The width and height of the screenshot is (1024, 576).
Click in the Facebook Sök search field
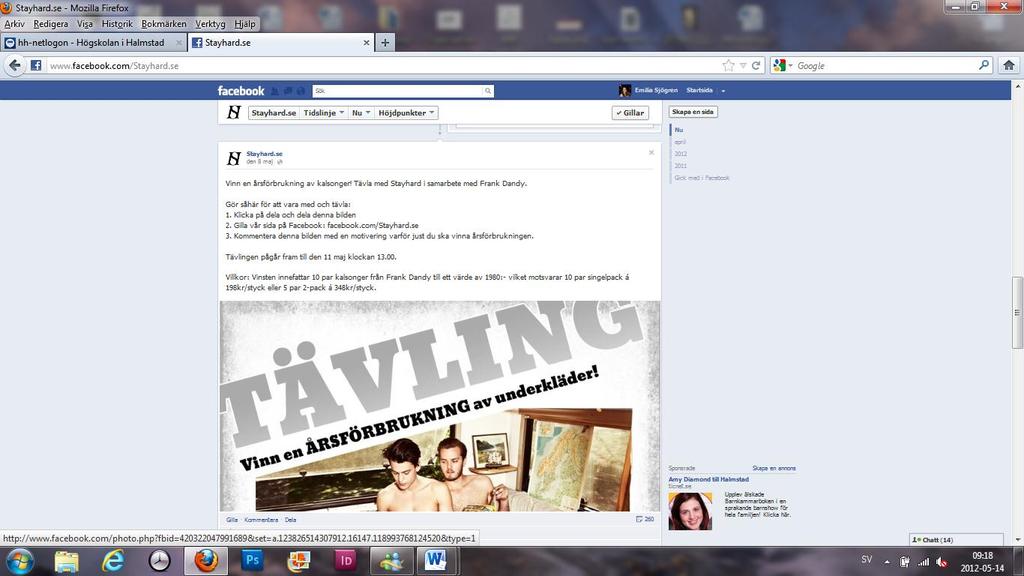(x=398, y=91)
